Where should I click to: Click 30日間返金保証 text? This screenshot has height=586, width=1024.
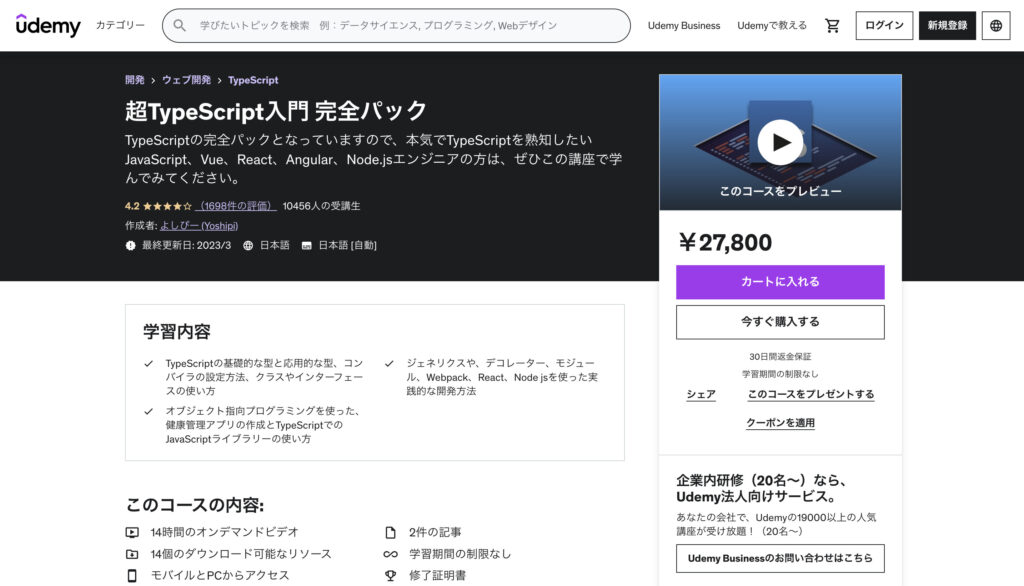click(780, 357)
